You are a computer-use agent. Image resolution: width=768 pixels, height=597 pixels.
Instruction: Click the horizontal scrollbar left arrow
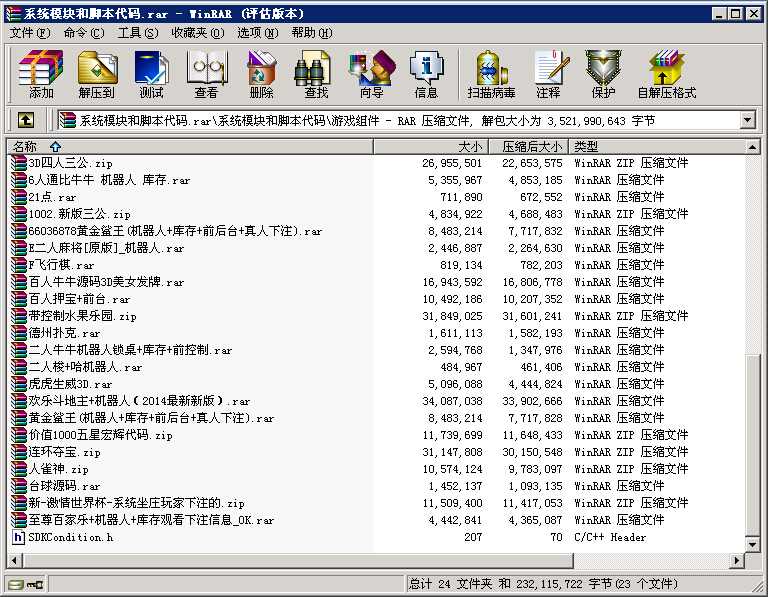coord(14,560)
